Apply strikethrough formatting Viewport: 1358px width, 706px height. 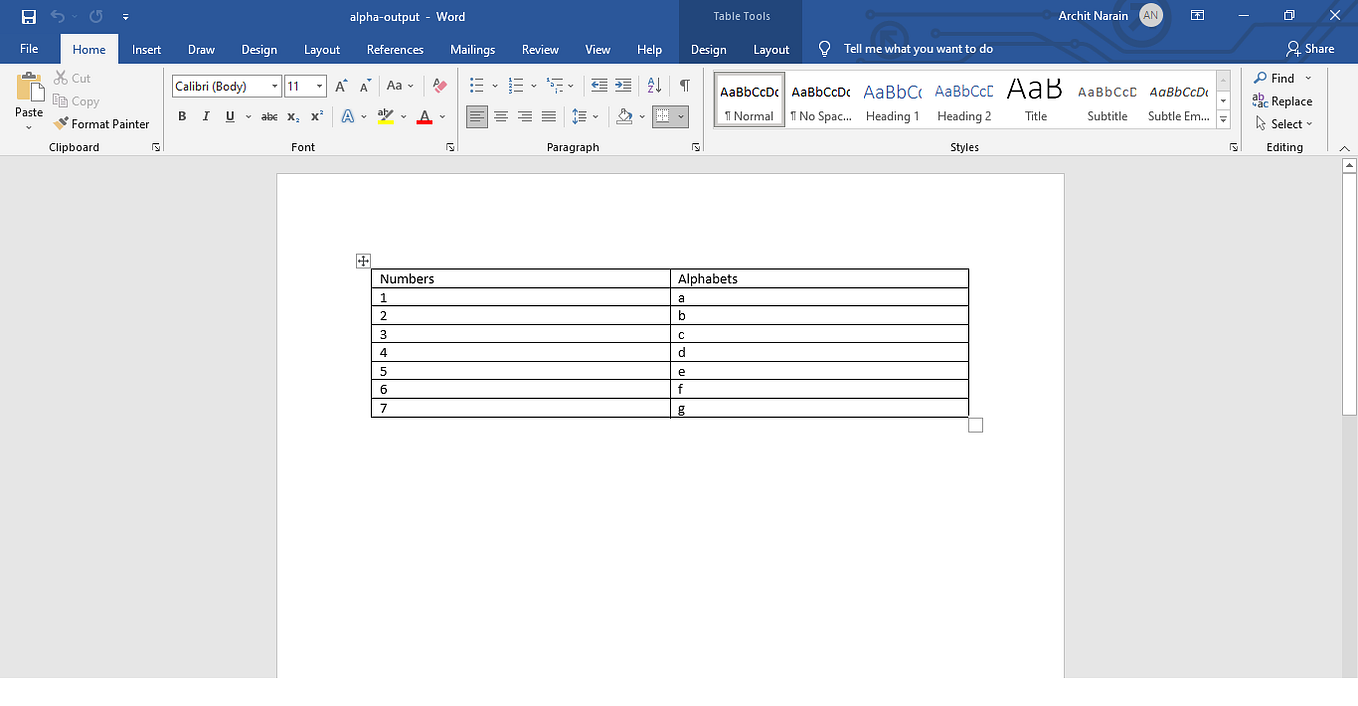point(268,116)
